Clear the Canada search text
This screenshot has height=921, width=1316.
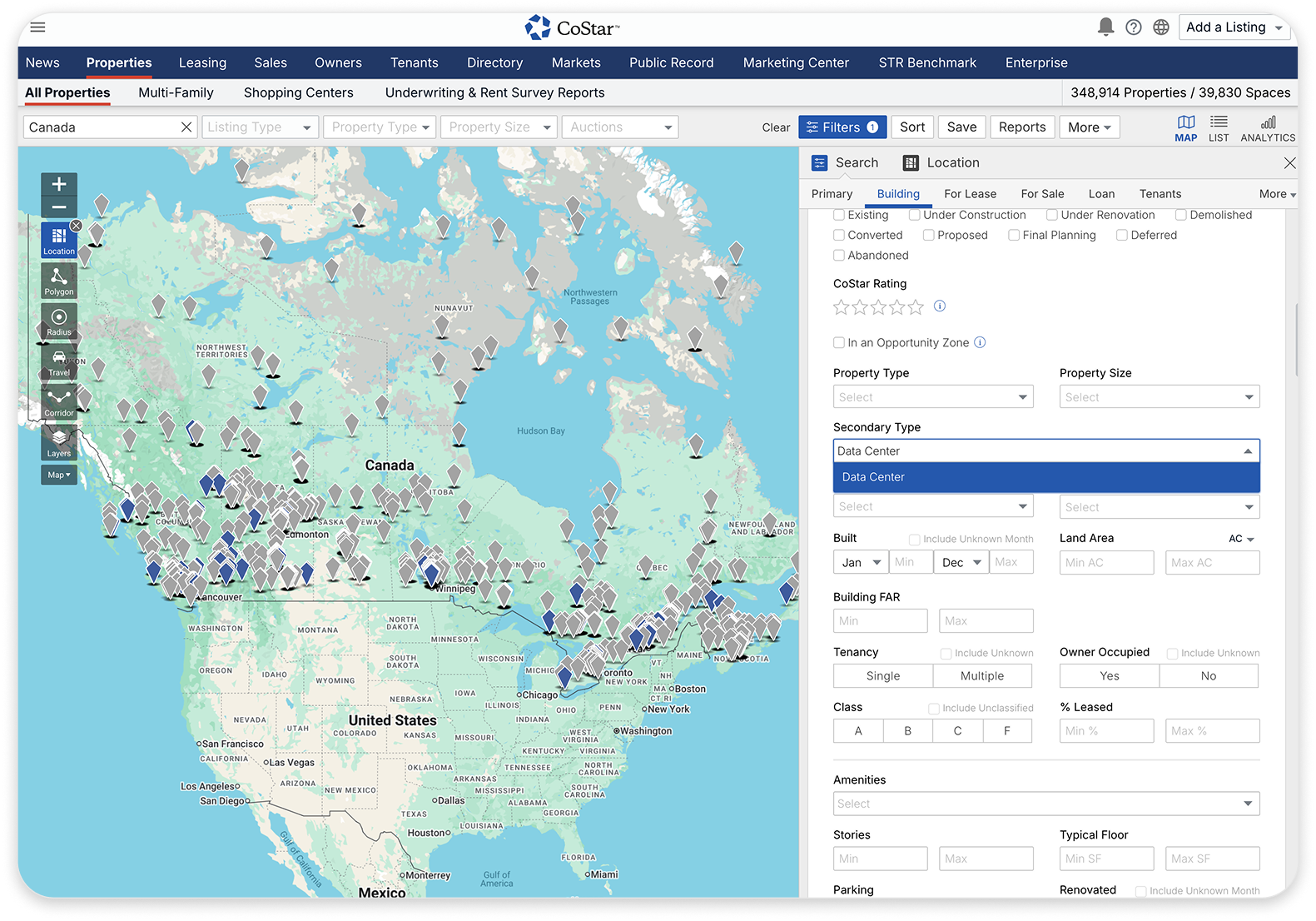coord(186,127)
